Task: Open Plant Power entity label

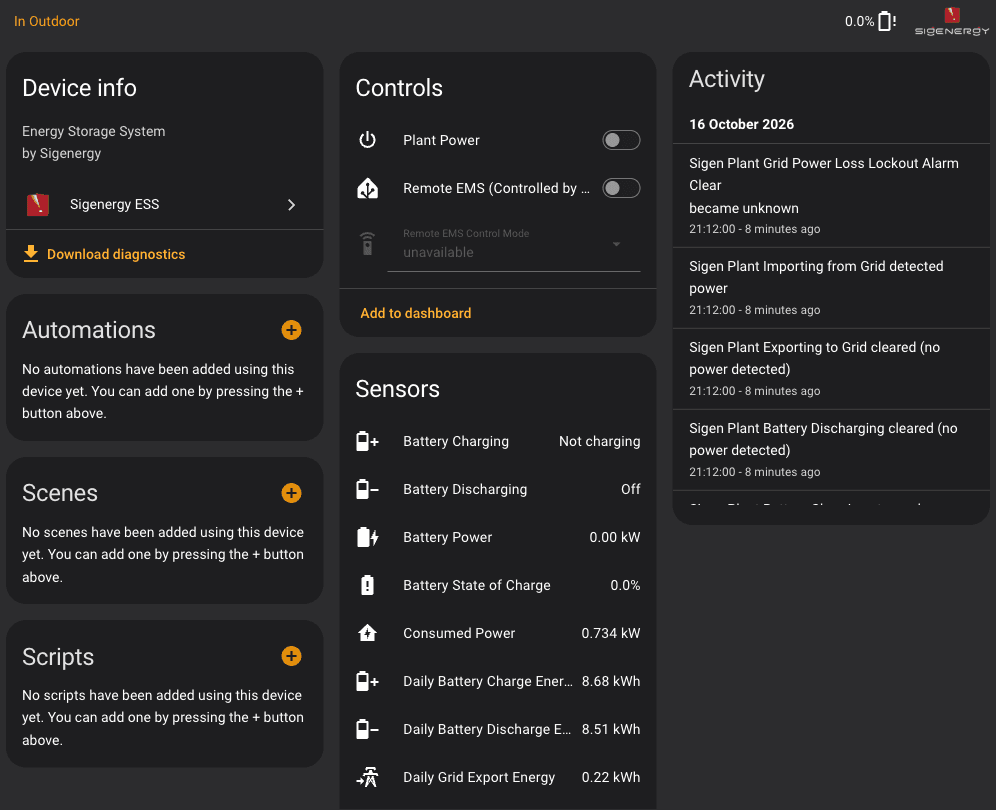Action: (x=441, y=140)
